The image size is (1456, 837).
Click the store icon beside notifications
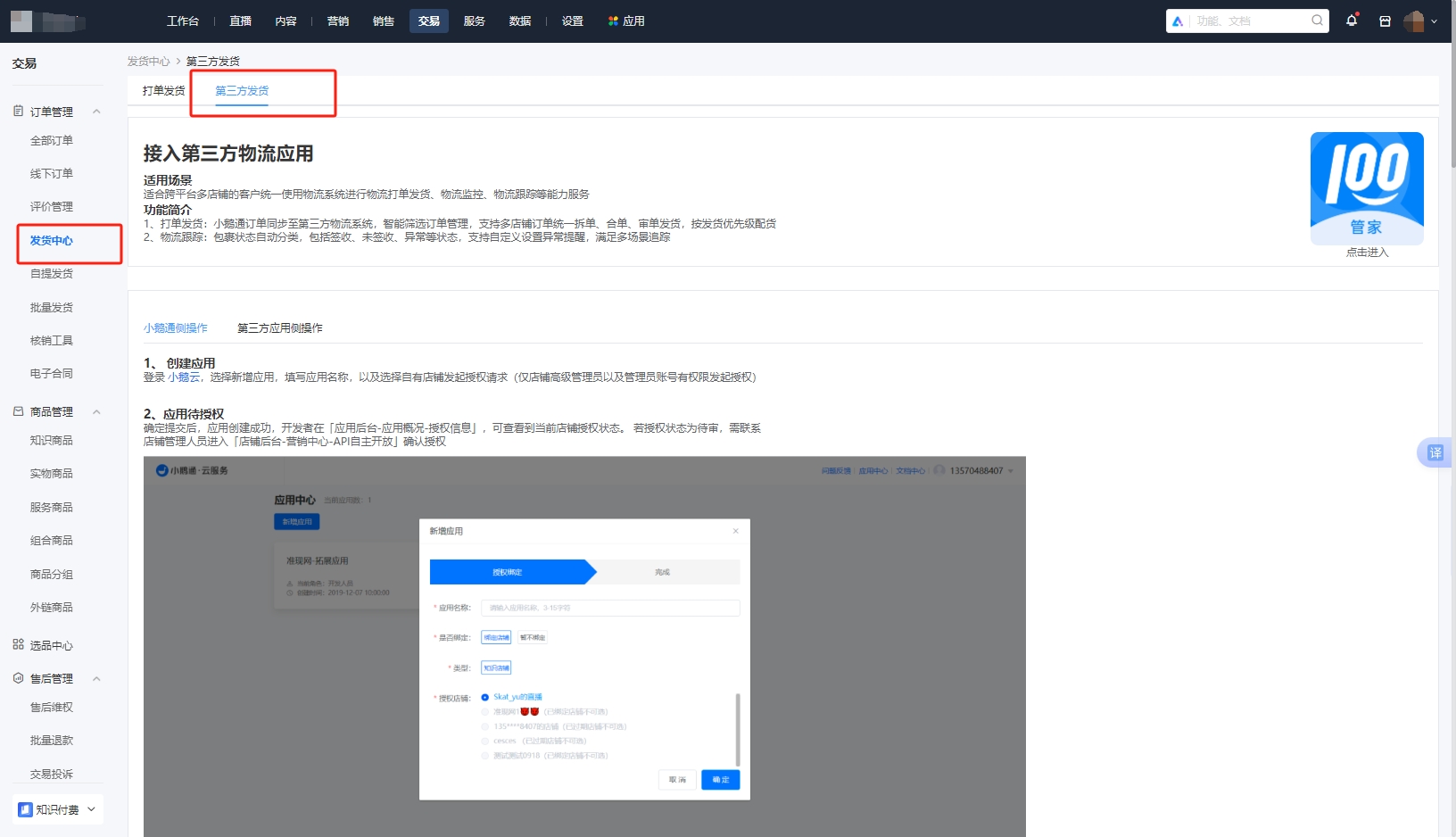1385,21
